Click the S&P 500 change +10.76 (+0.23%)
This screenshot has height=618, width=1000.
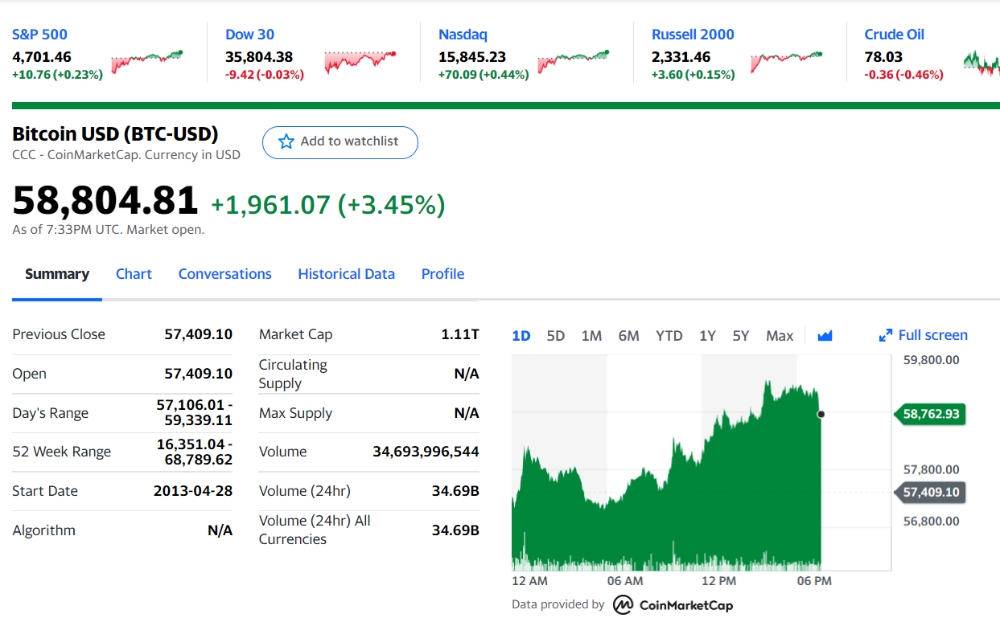pos(57,75)
